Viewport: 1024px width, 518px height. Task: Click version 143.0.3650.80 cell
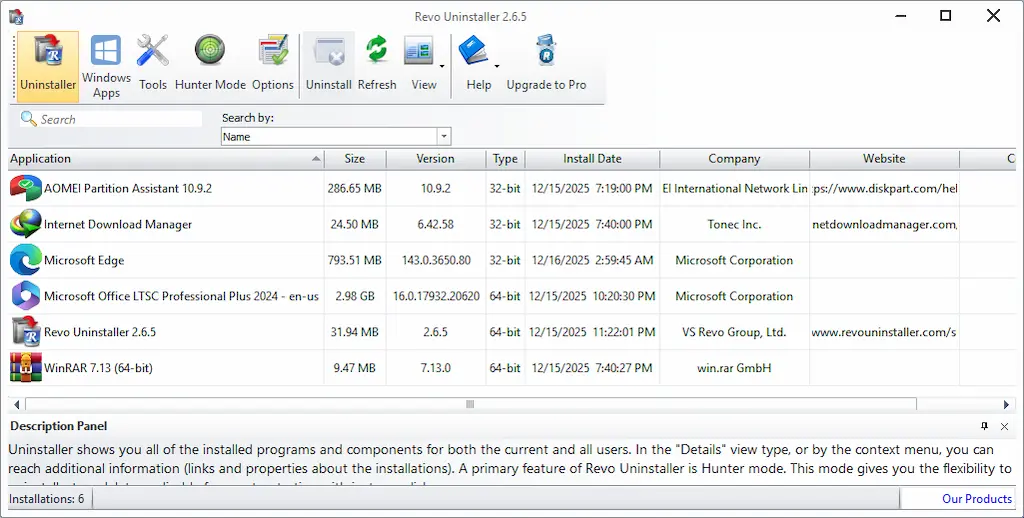pos(436,260)
